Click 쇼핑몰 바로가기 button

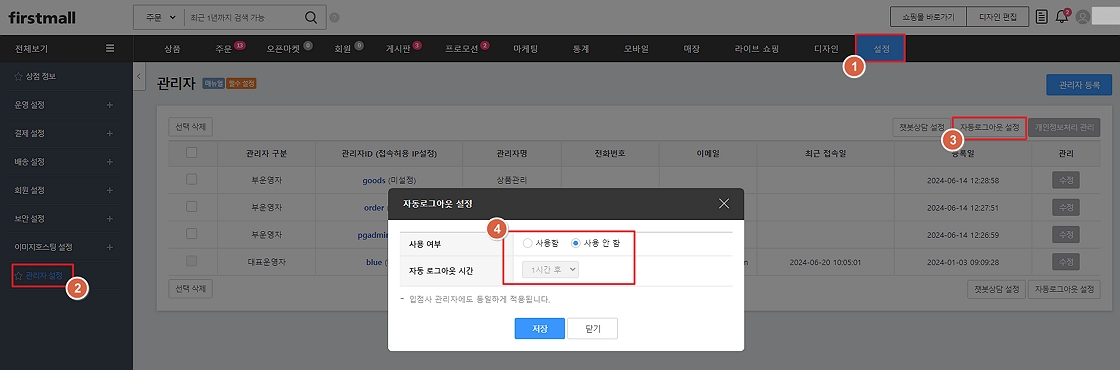[x=928, y=16]
